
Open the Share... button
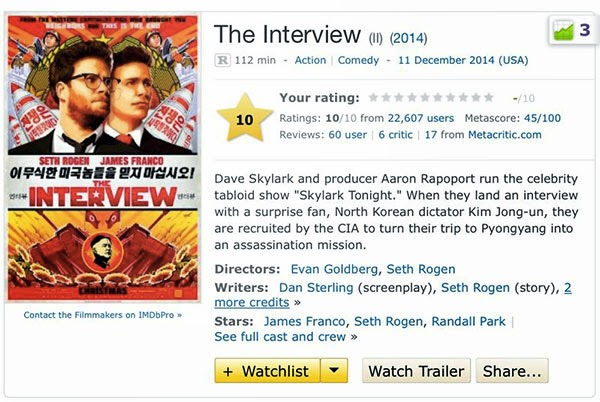coord(512,371)
